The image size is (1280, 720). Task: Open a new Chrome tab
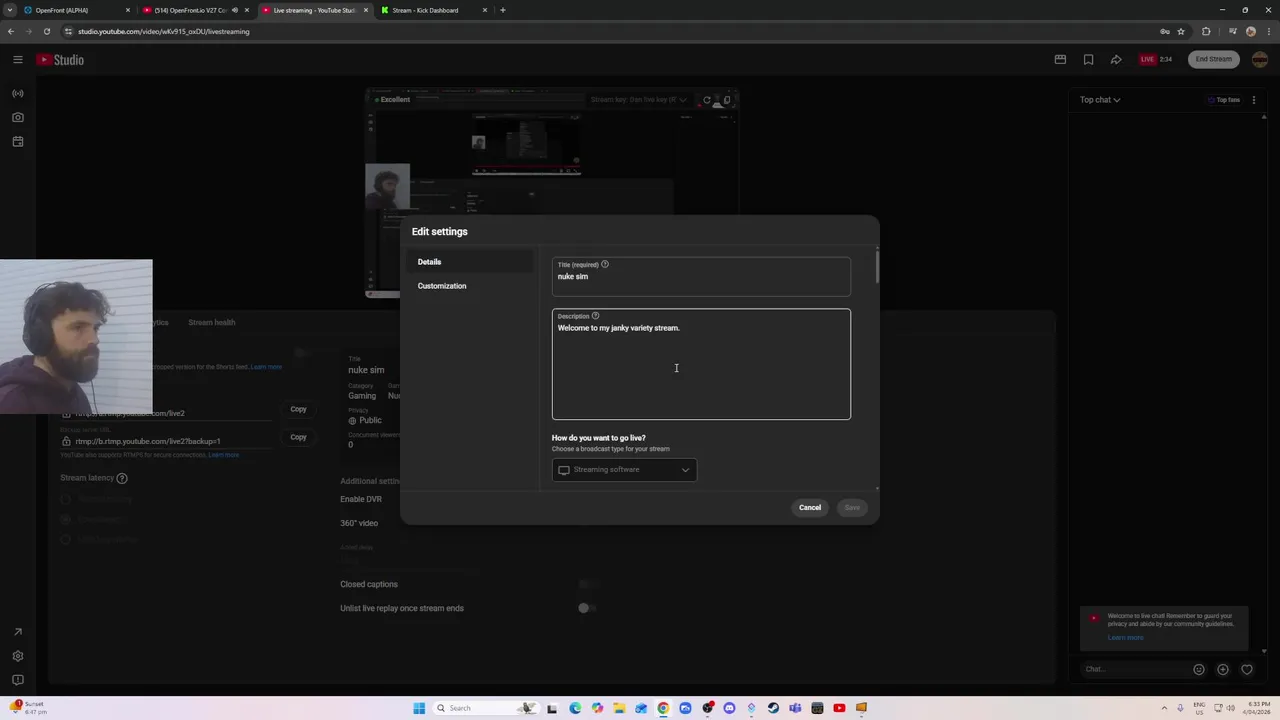(x=503, y=10)
